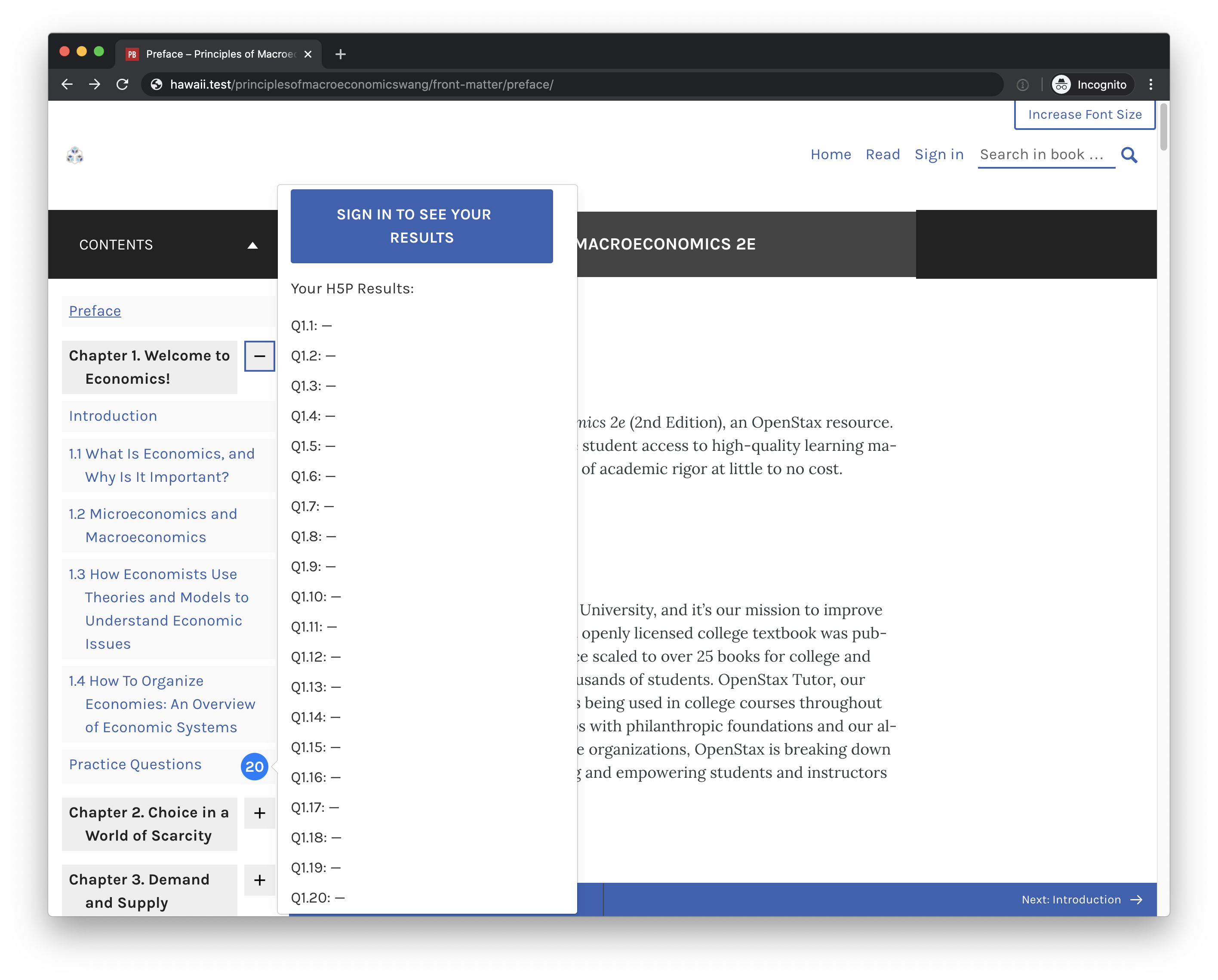Click Q1.20 result row
The width and height of the screenshot is (1218, 980).
tap(317, 897)
